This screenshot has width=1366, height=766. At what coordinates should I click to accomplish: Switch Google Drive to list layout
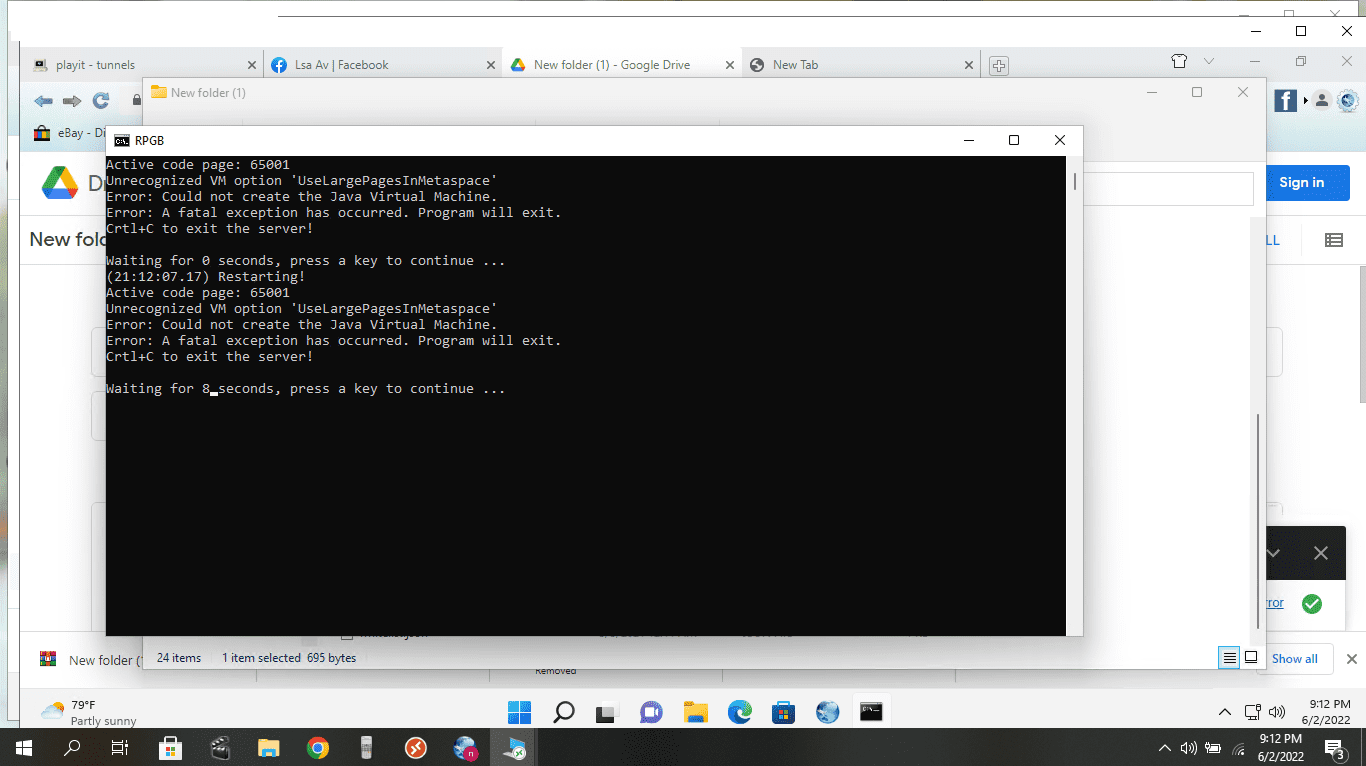pos(1333,240)
